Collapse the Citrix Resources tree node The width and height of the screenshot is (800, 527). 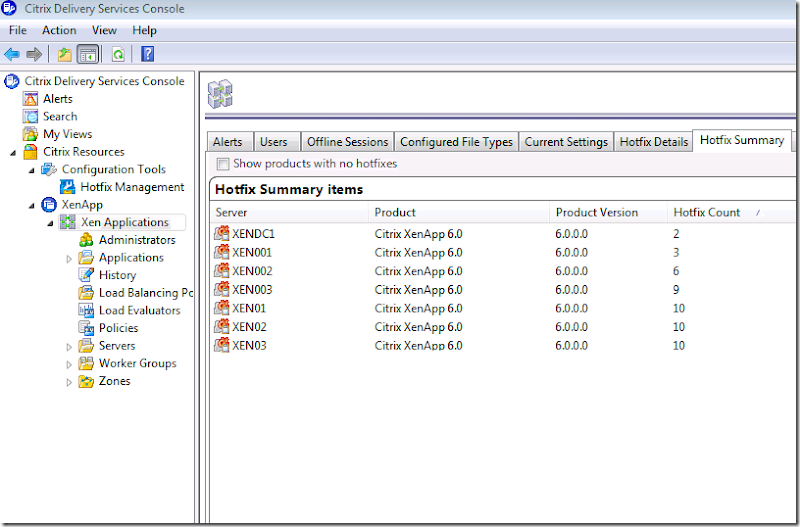(13, 153)
